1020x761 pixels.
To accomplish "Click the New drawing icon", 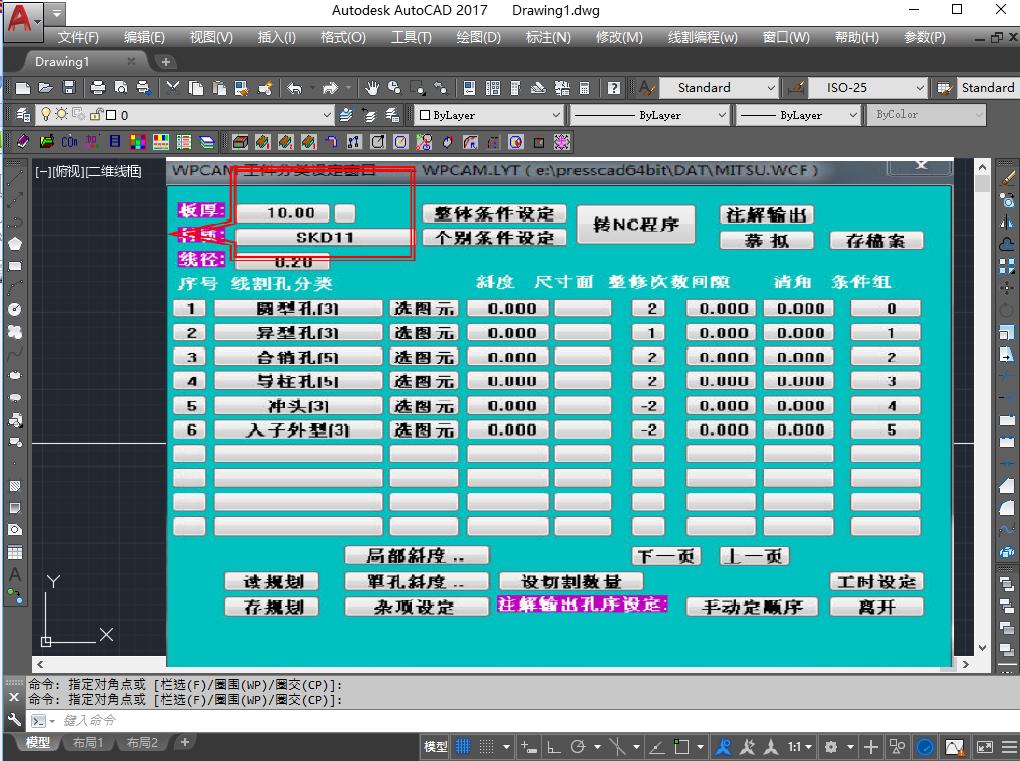I will tap(23, 88).
